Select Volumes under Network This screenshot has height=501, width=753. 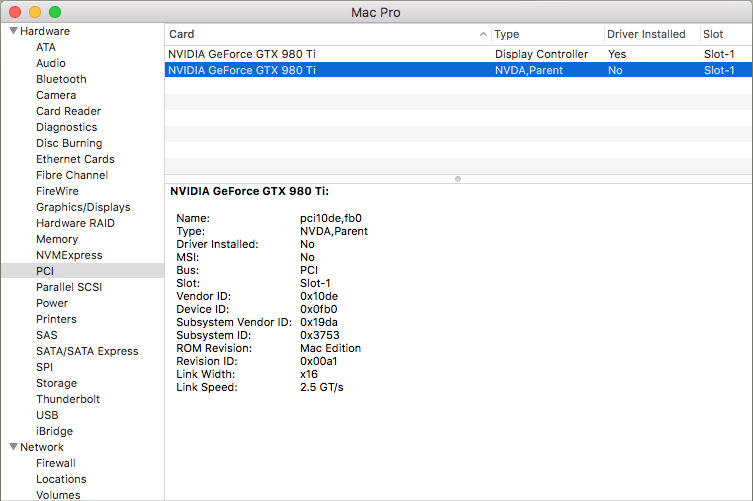tap(58, 495)
